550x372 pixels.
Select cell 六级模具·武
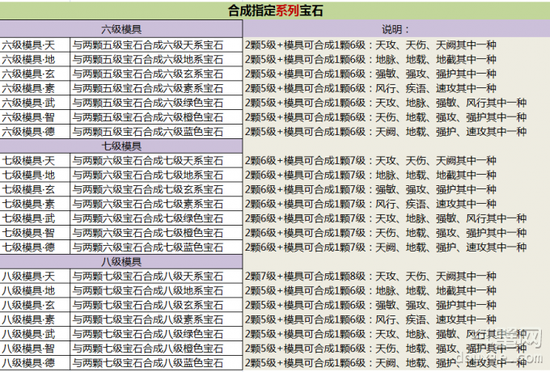point(35,103)
